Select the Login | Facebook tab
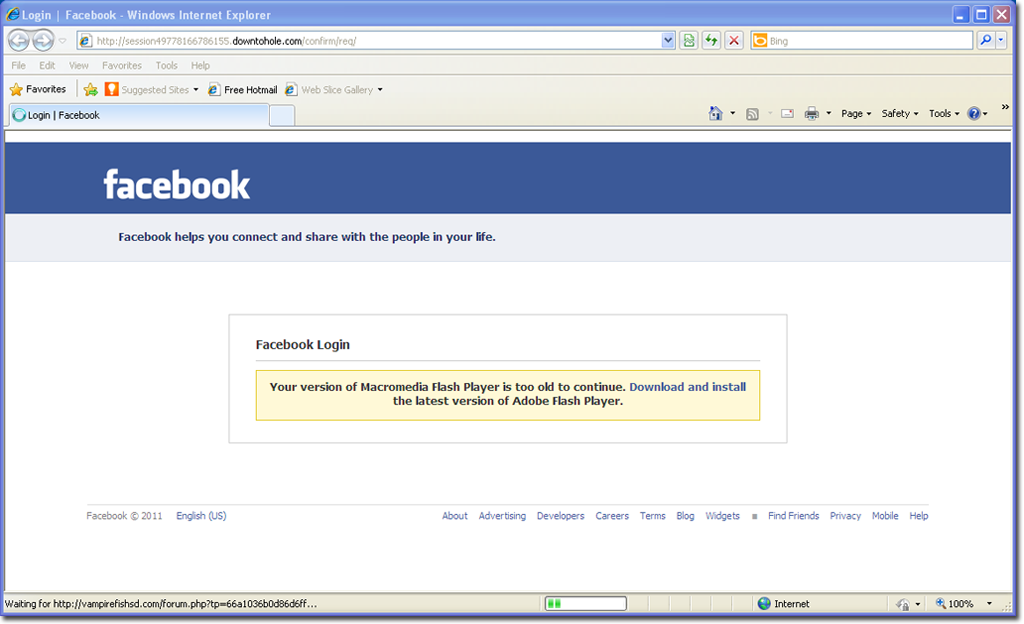1024x624 pixels. 138,115
